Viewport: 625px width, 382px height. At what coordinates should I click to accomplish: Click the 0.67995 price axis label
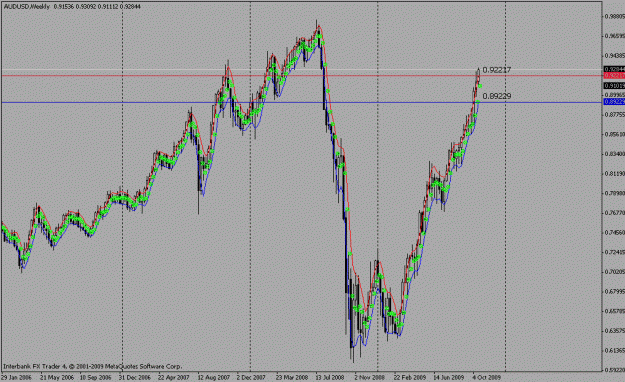(x=615, y=291)
